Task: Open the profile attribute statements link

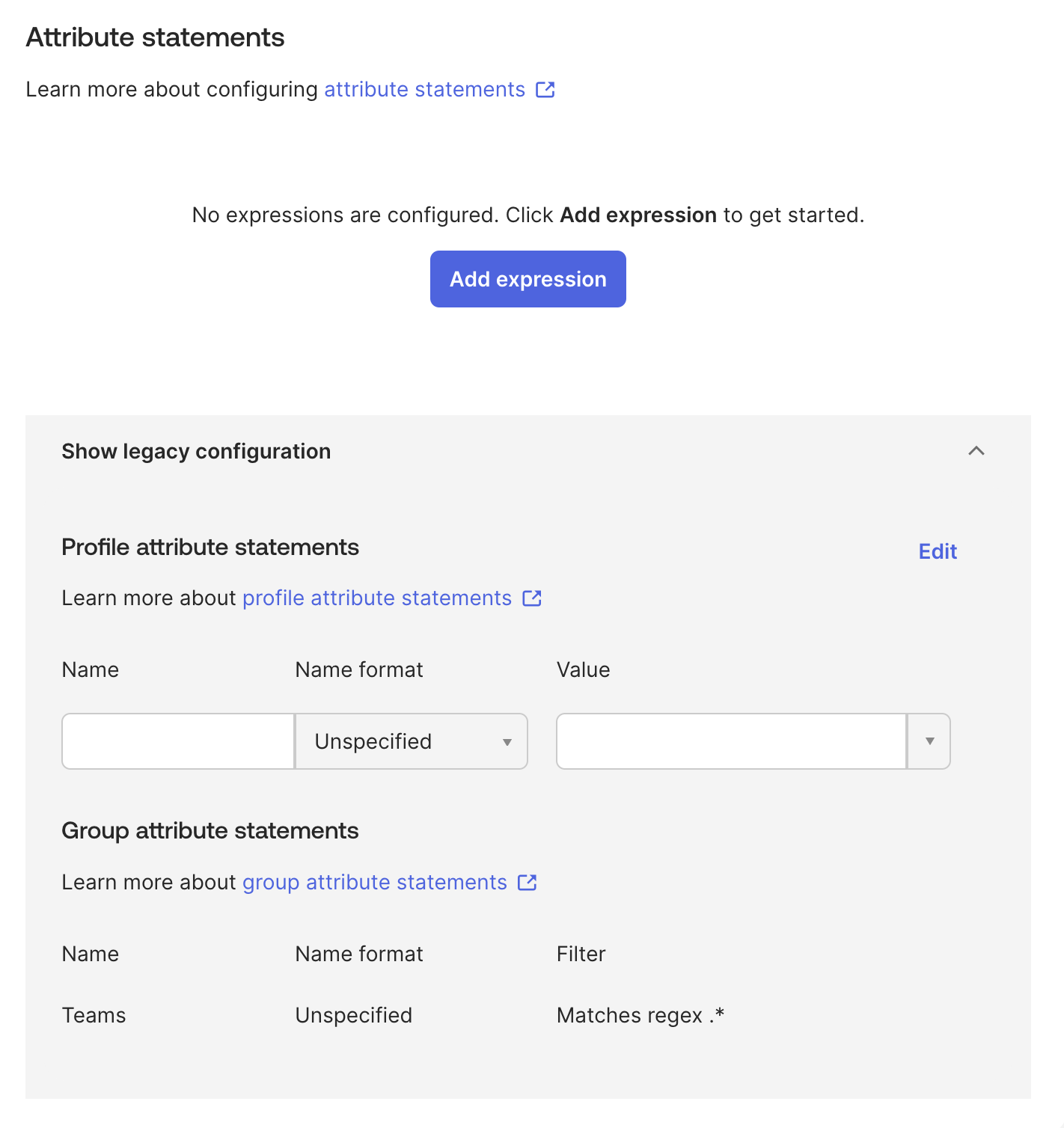Action: (x=376, y=598)
